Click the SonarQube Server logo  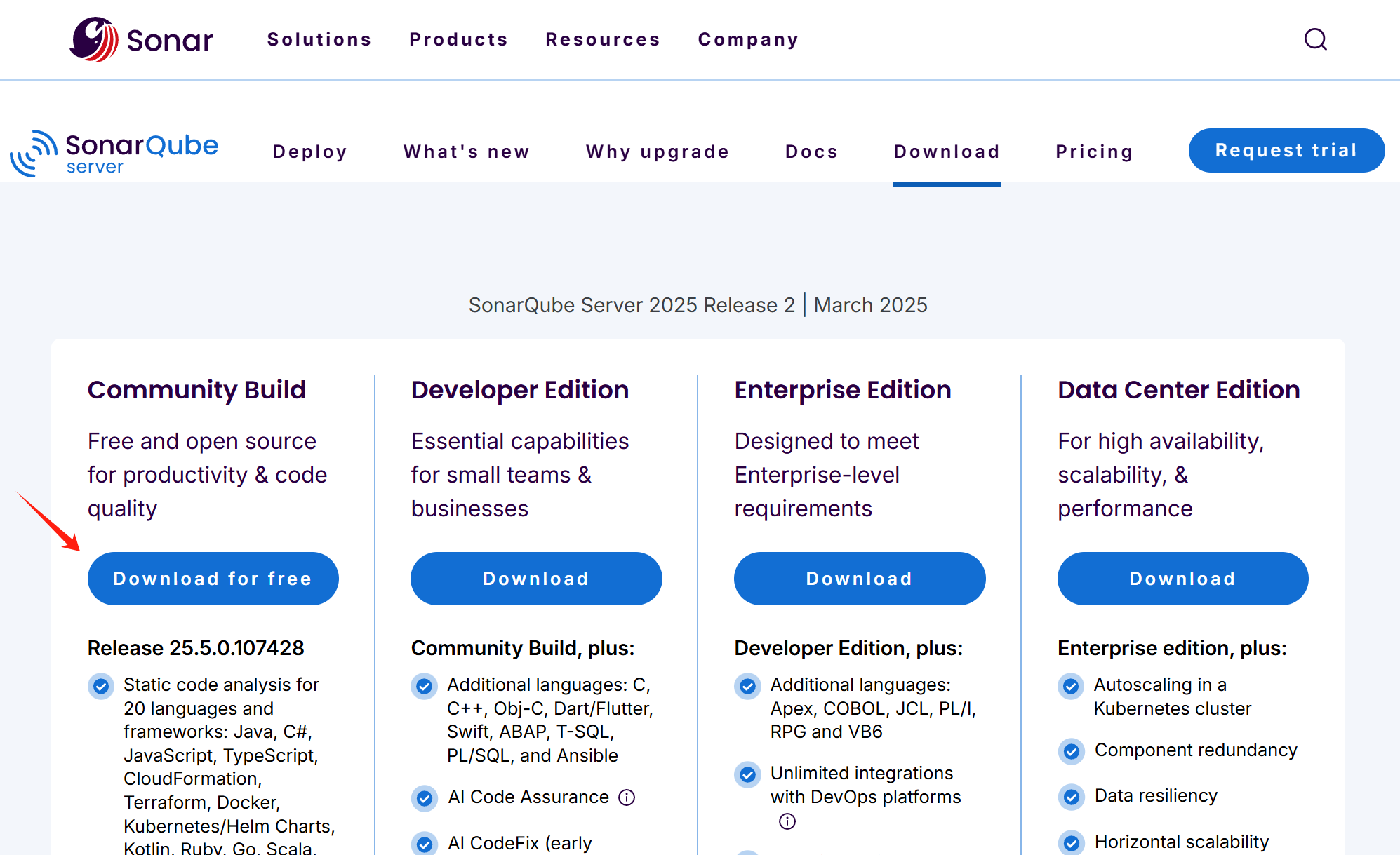coord(114,152)
